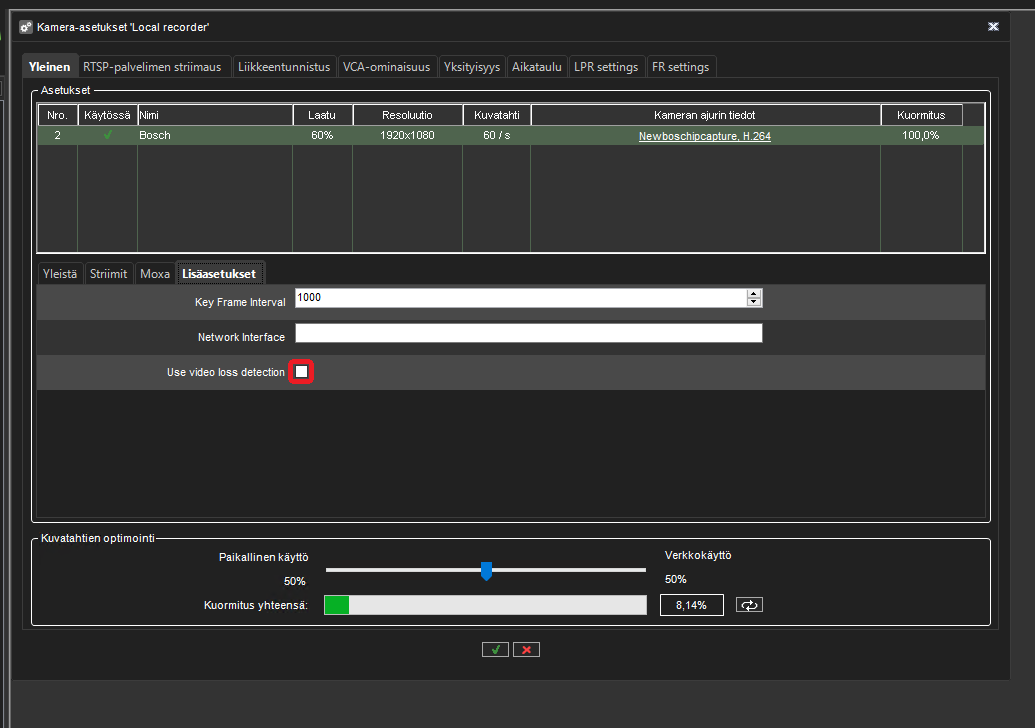Viewport: 1035px width, 728px height.
Task: Click the green checkmark in Käytössä column
Action: point(108,135)
